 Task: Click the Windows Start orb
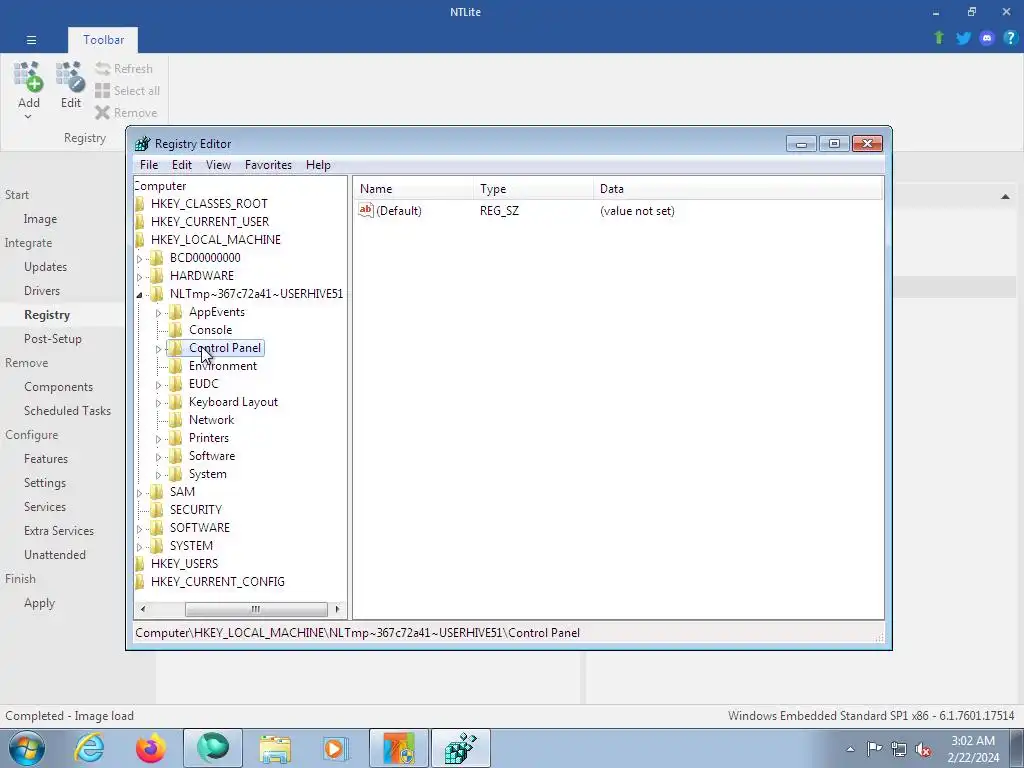tap(26, 748)
